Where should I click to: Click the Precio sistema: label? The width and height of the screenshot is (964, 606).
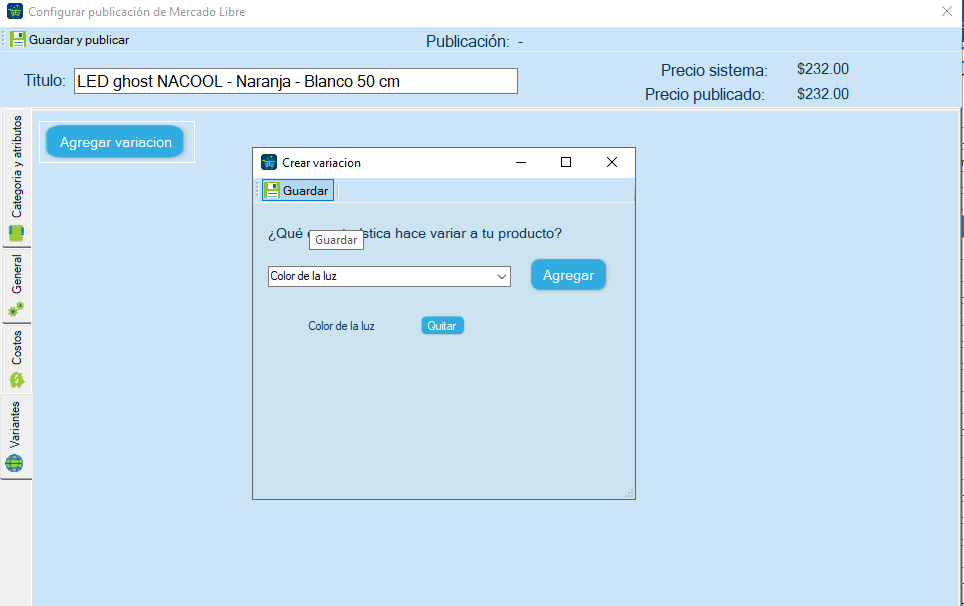click(x=714, y=71)
